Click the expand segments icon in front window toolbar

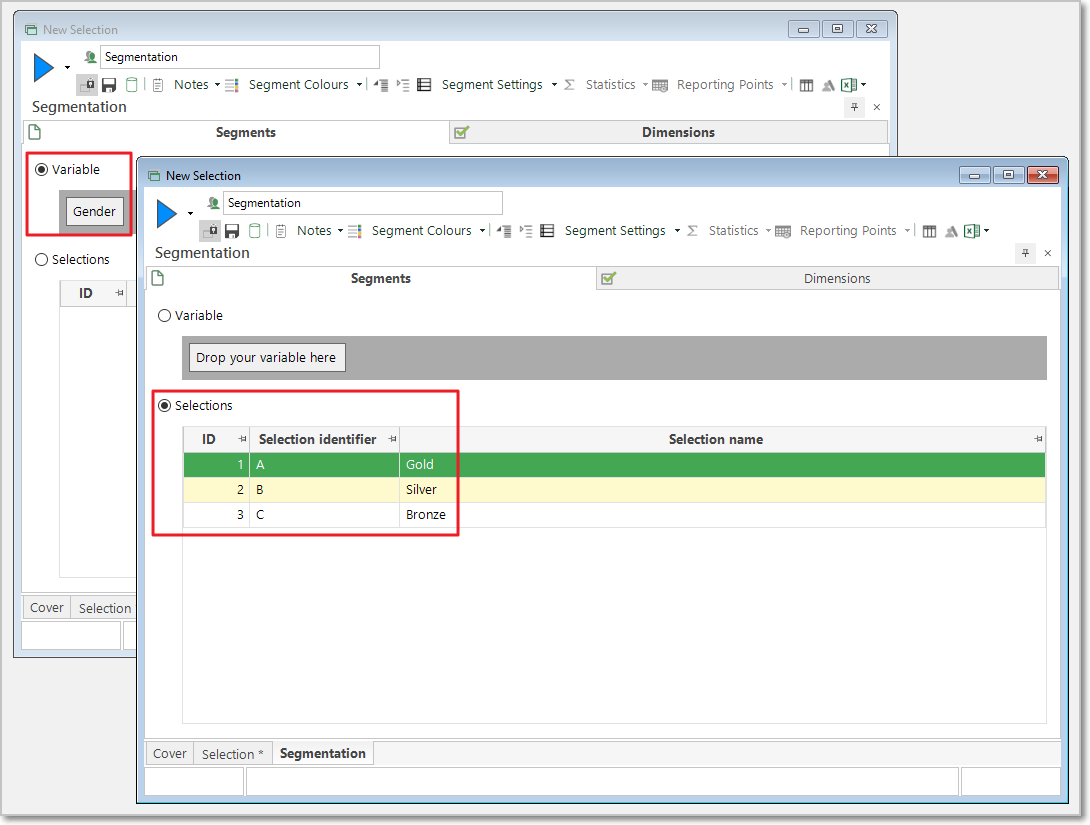tap(526, 231)
